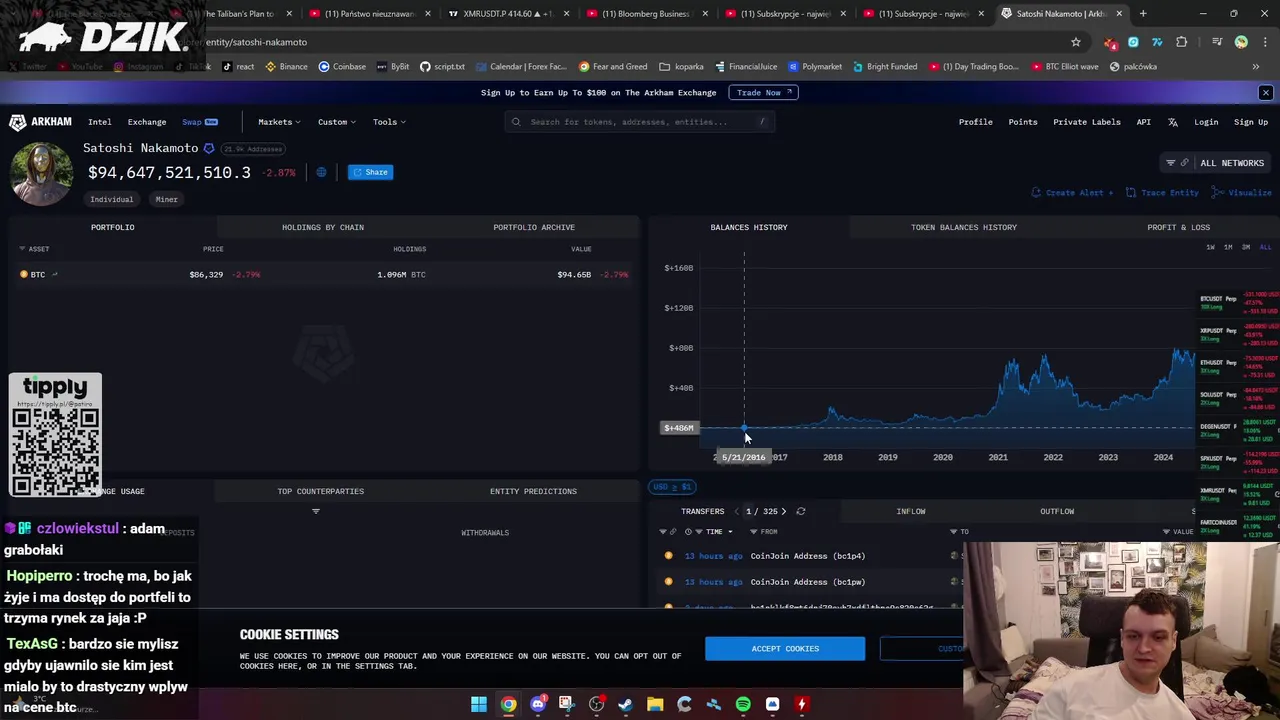
Task: Click the Create Alert bell icon
Action: click(x=1036, y=192)
